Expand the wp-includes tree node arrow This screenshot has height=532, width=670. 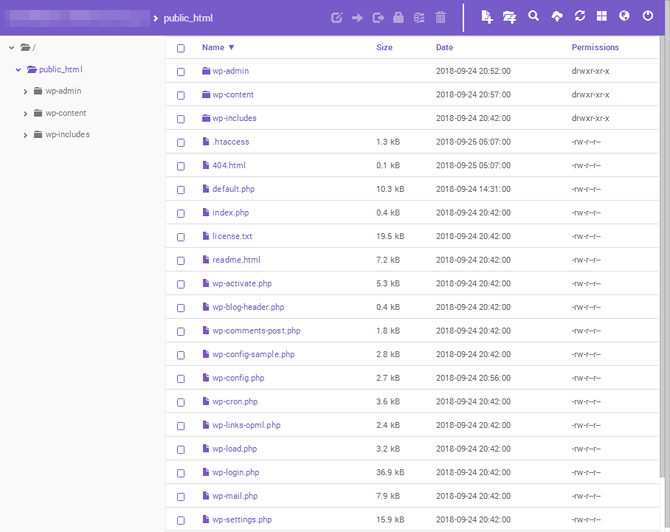click(x=25, y=135)
